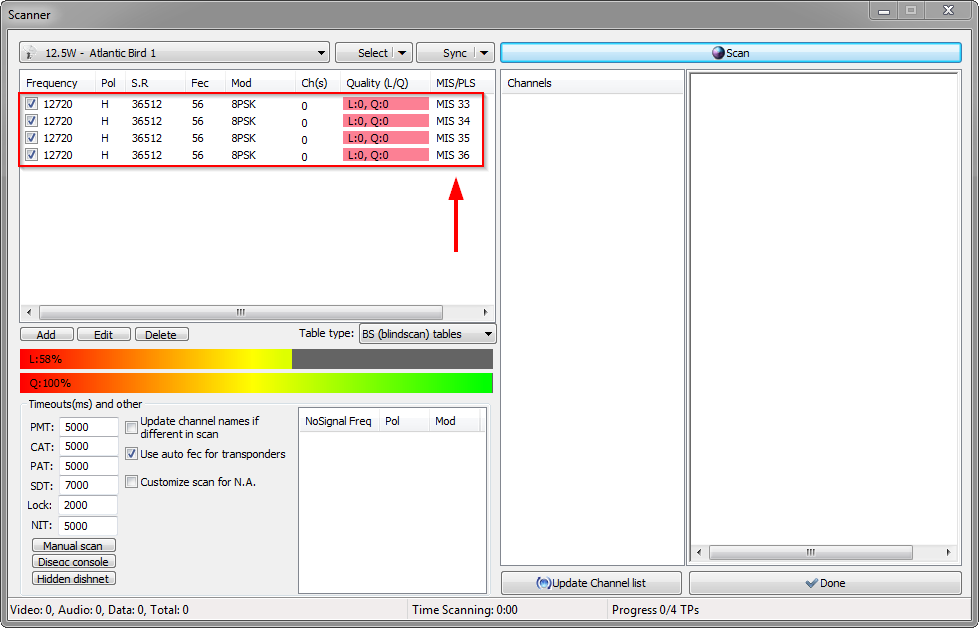Click the NIT timeout input field
979x628 pixels.
pyautogui.click(x=88, y=526)
